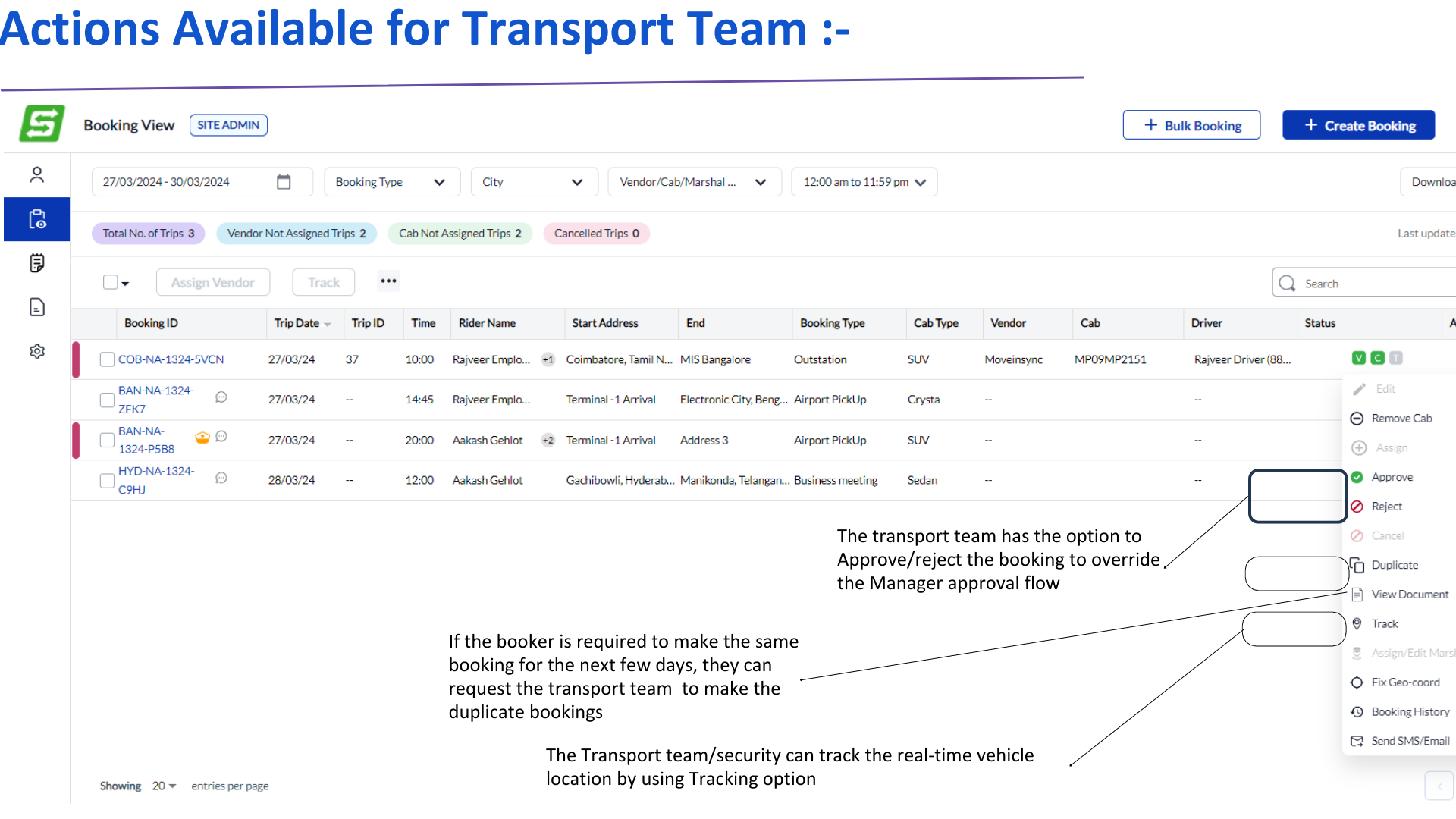1456x819 pixels.
Task: Select Approve from the context menu
Action: click(x=1392, y=477)
